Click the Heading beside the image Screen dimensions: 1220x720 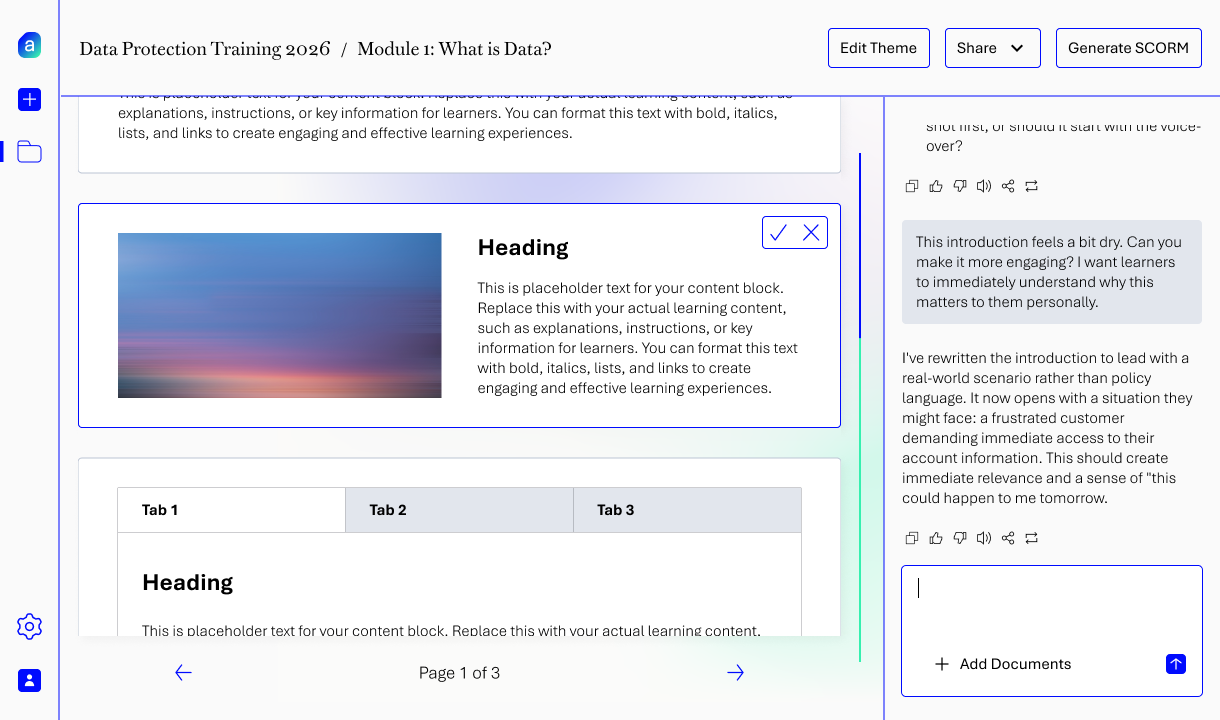tap(523, 247)
